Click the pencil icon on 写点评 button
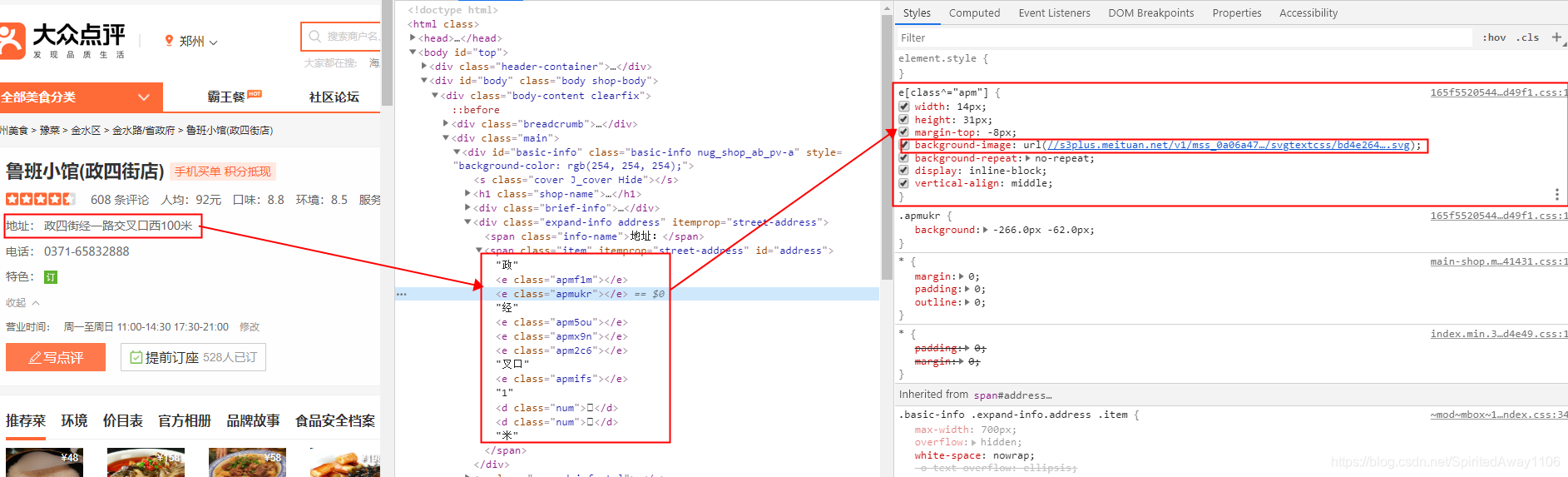Viewport: 1568px width, 477px height. [35, 358]
